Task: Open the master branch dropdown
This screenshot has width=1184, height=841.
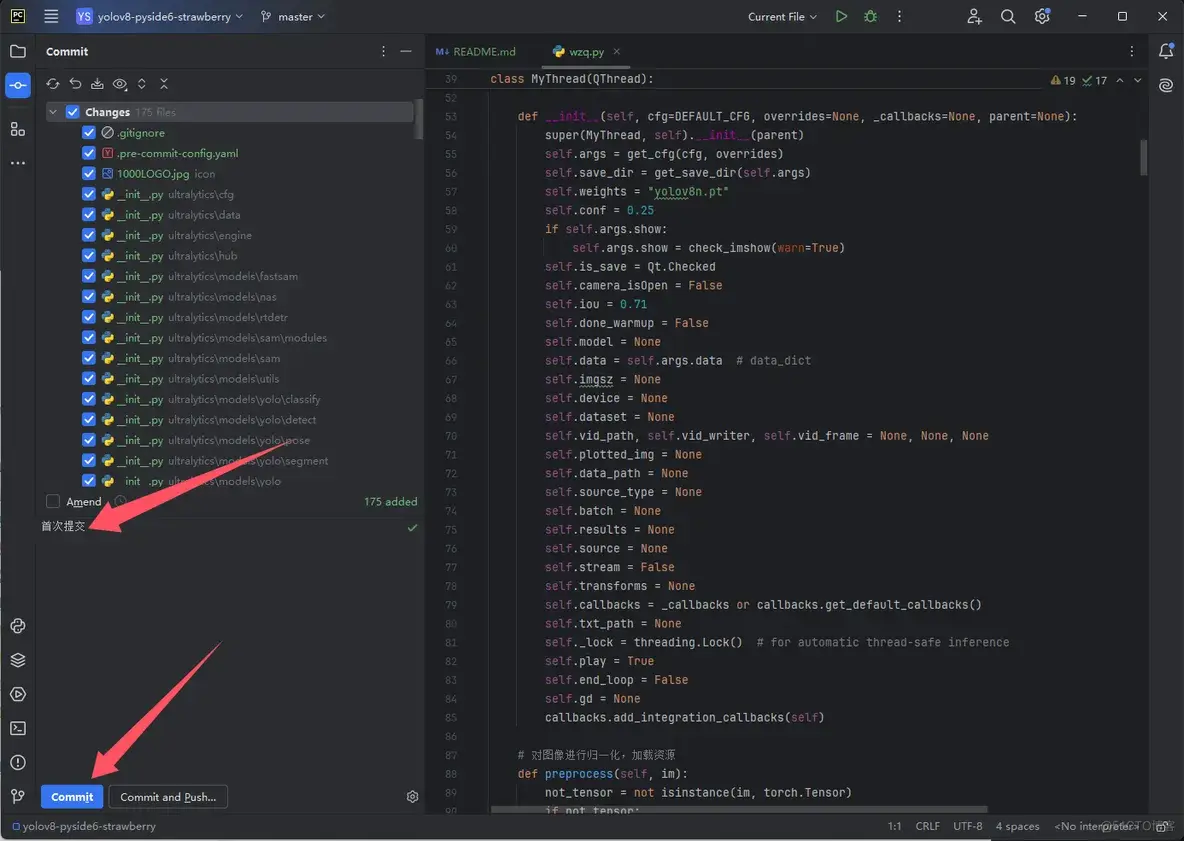Action: coord(292,17)
